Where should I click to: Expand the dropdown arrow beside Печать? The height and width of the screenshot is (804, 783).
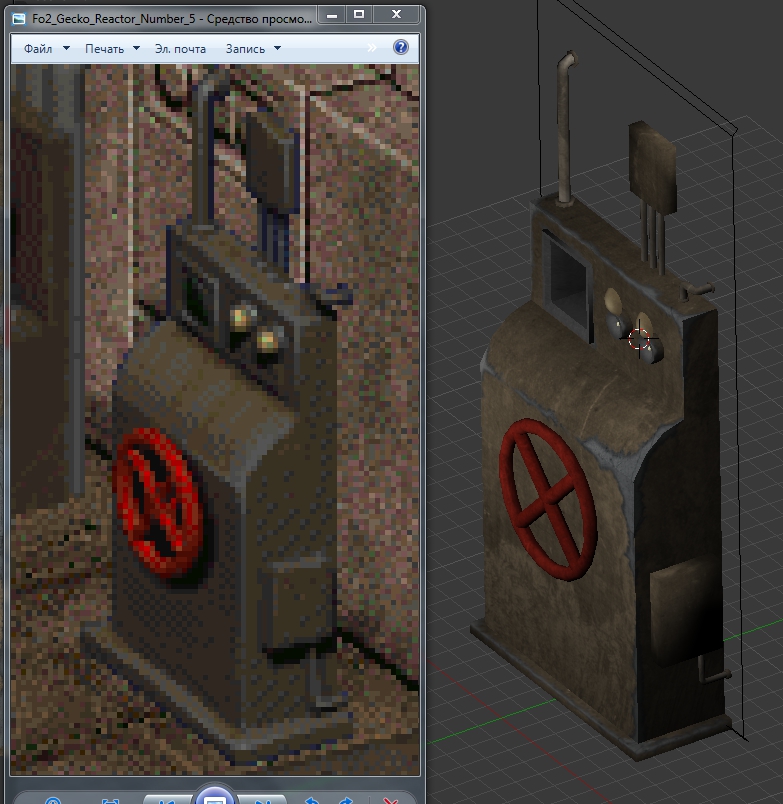coord(136,48)
